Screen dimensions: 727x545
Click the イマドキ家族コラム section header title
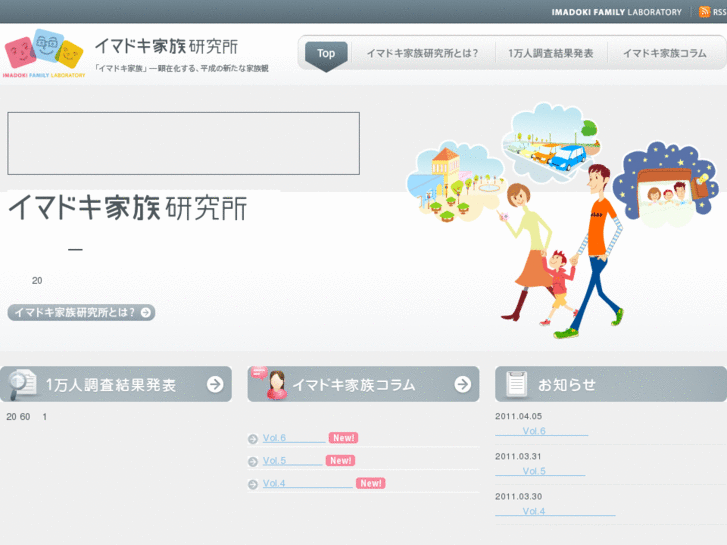tap(354, 385)
